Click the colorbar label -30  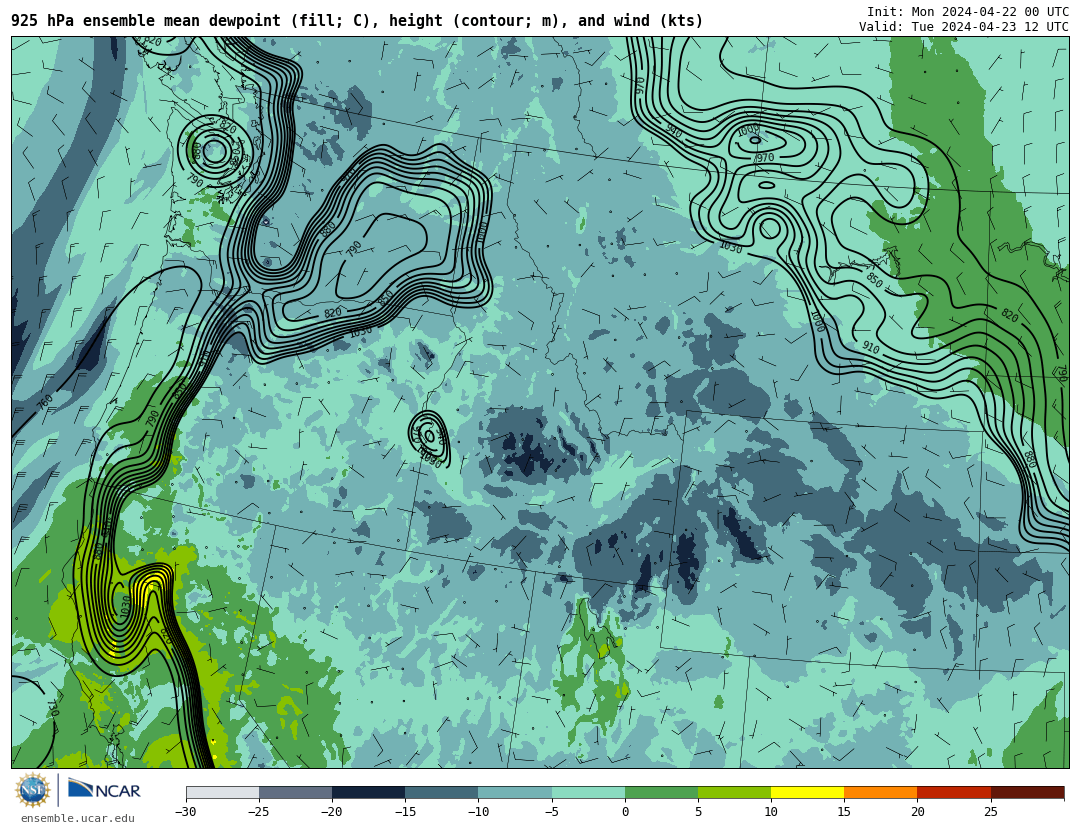coord(186,812)
